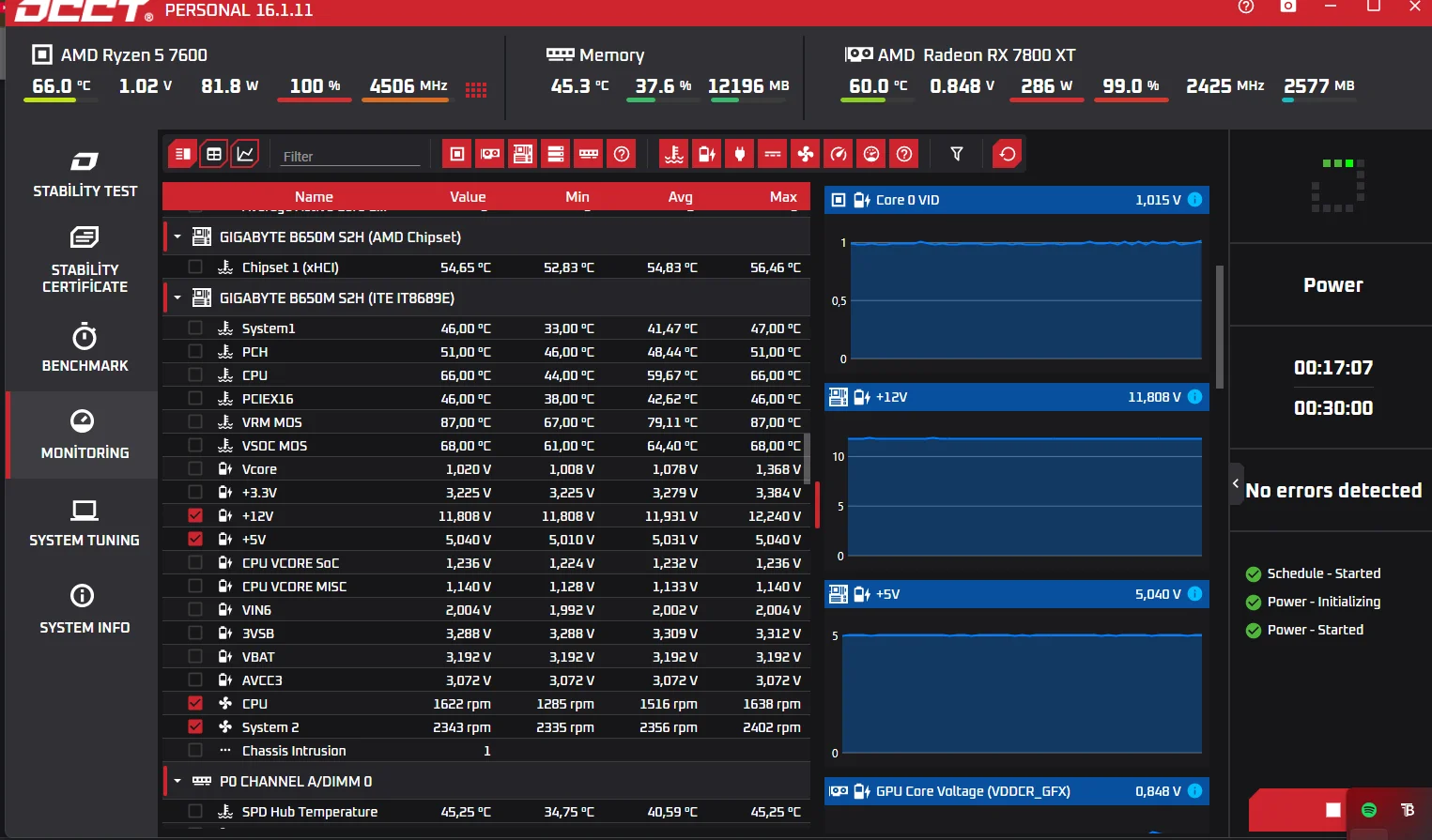This screenshot has height=840, width=1432.
Task: Toggle the storage drive hardware filter icon
Action: click(x=556, y=154)
